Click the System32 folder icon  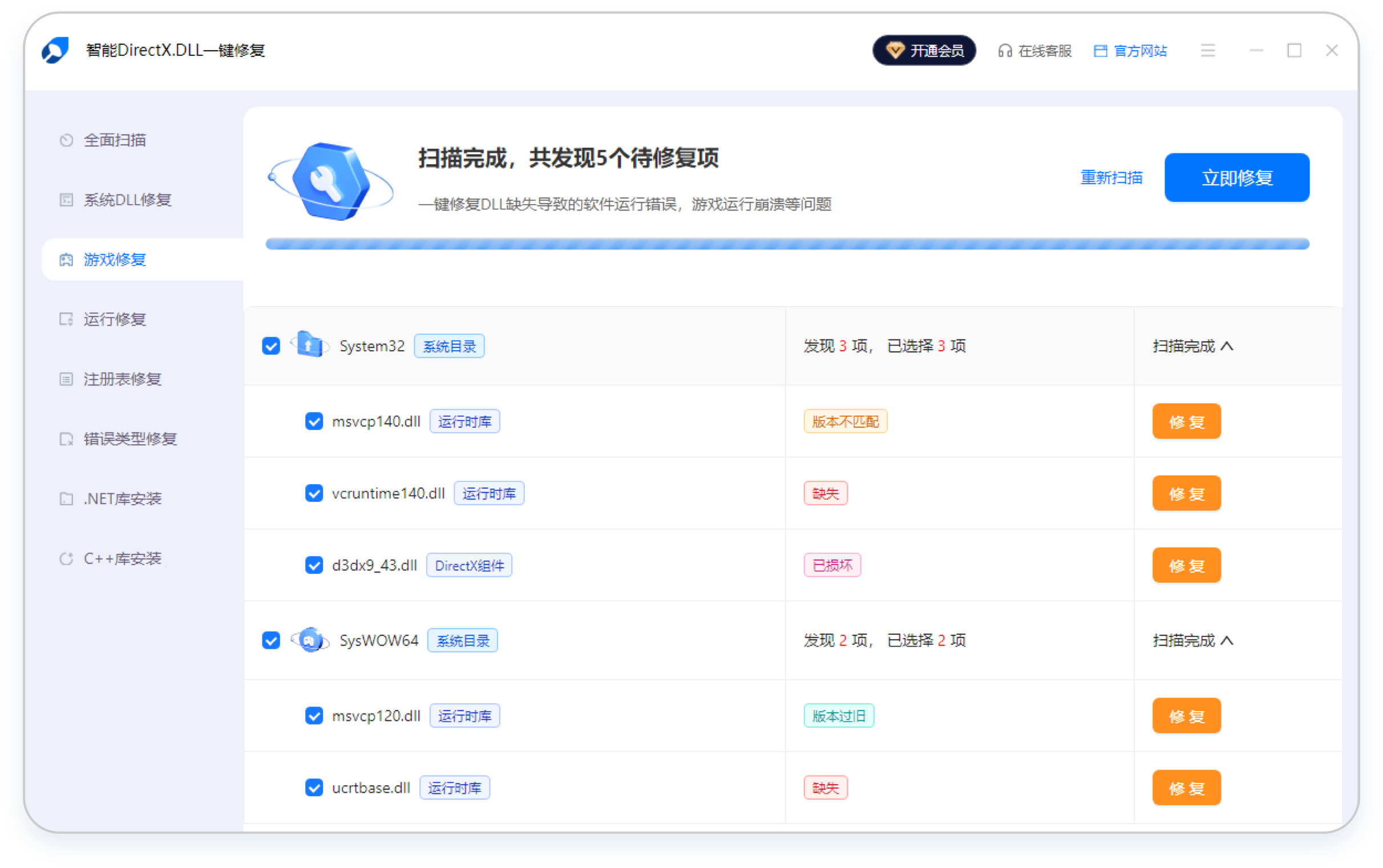(310, 346)
